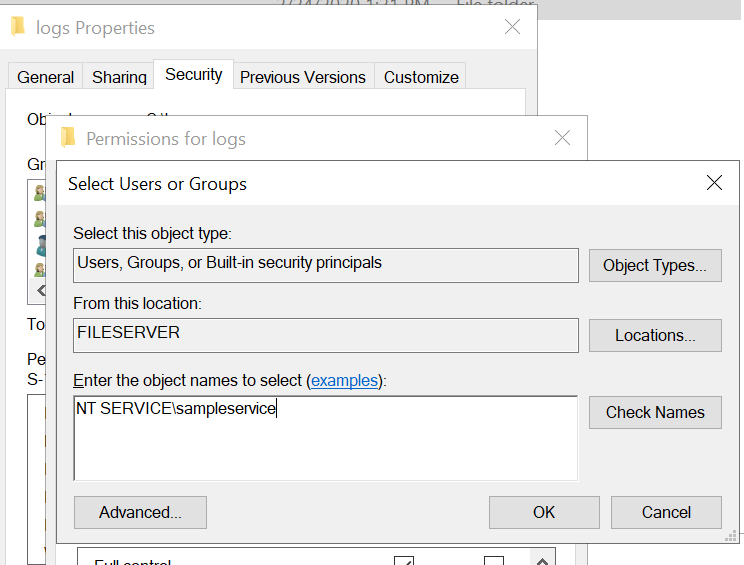Image resolution: width=744 pixels, height=565 pixels.
Task: Click left scroll arrow in group list
Action: pos(41,291)
